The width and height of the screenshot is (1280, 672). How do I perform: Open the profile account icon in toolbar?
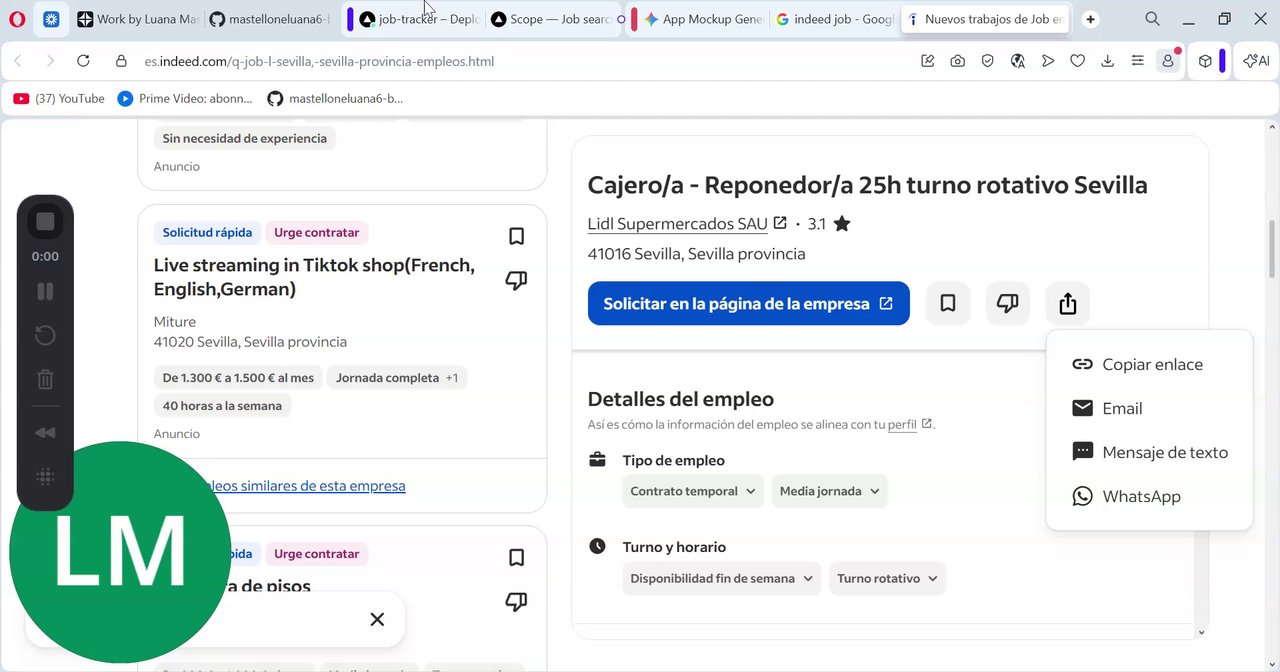click(1168, 61)
